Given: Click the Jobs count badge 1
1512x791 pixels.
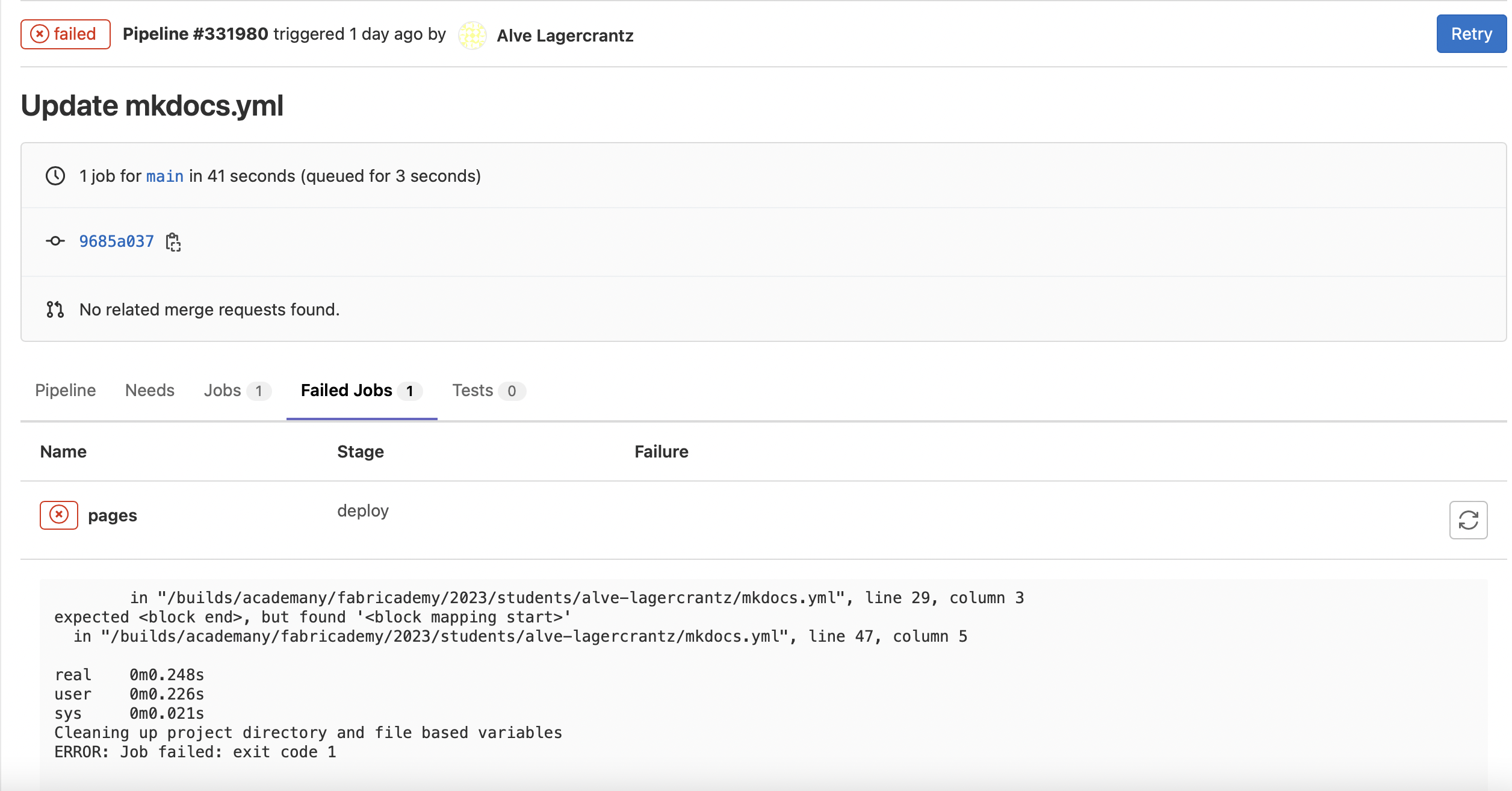Looking at the screenshot, I should point(259,391).
